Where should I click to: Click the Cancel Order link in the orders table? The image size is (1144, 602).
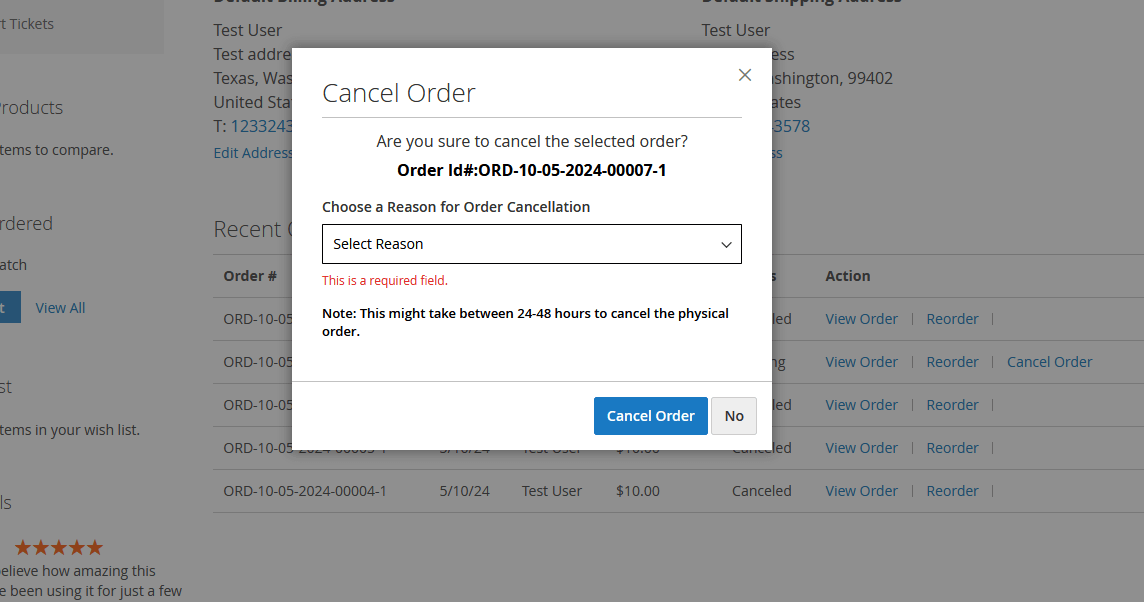coord(1049,362)
